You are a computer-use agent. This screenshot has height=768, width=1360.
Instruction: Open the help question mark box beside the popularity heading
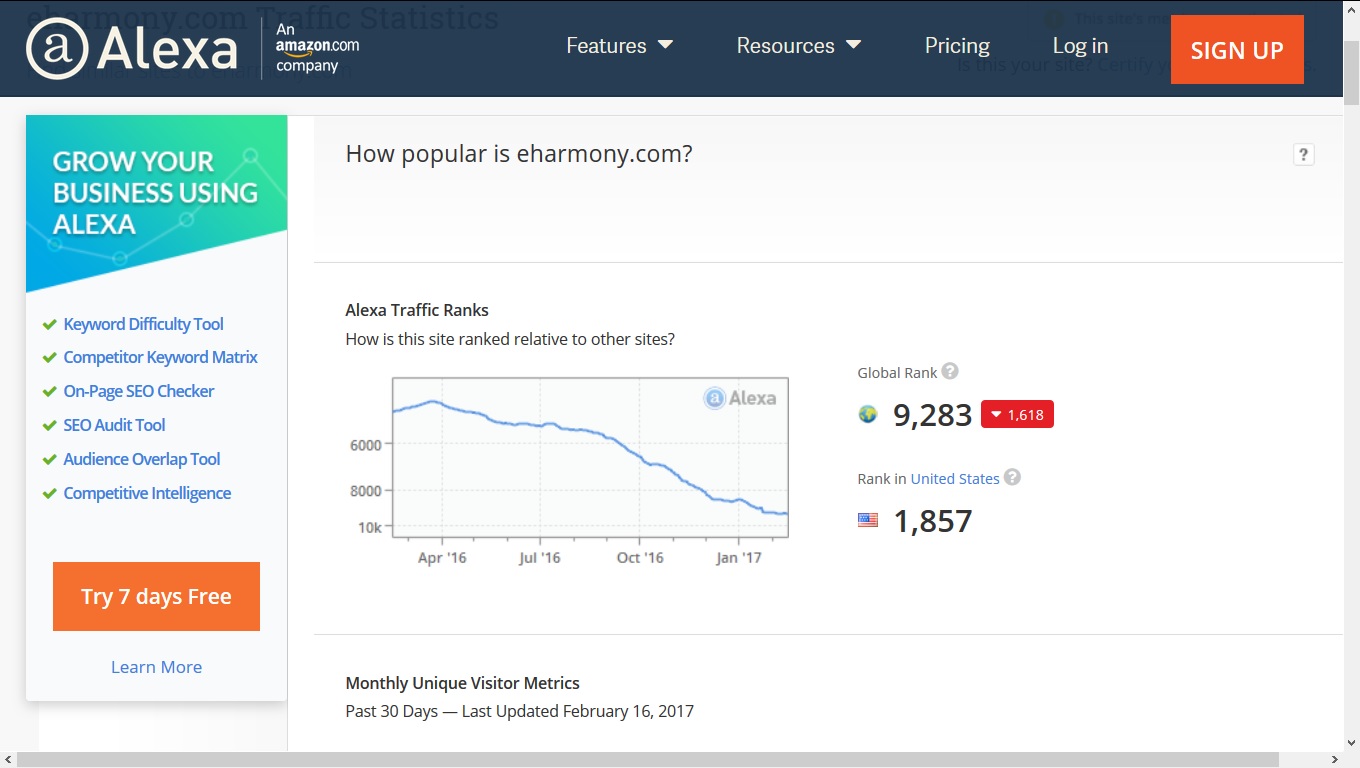[x=1303, y=154]
